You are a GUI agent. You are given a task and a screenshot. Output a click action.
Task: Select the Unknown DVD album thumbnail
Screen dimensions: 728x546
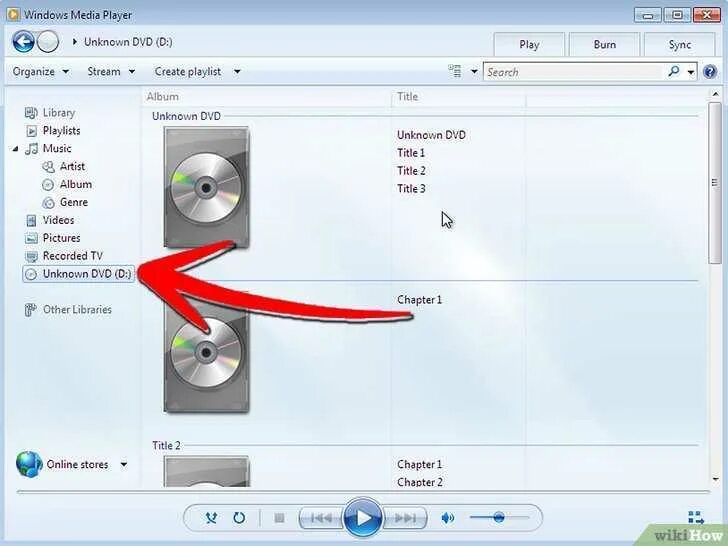tap(207, 188)
